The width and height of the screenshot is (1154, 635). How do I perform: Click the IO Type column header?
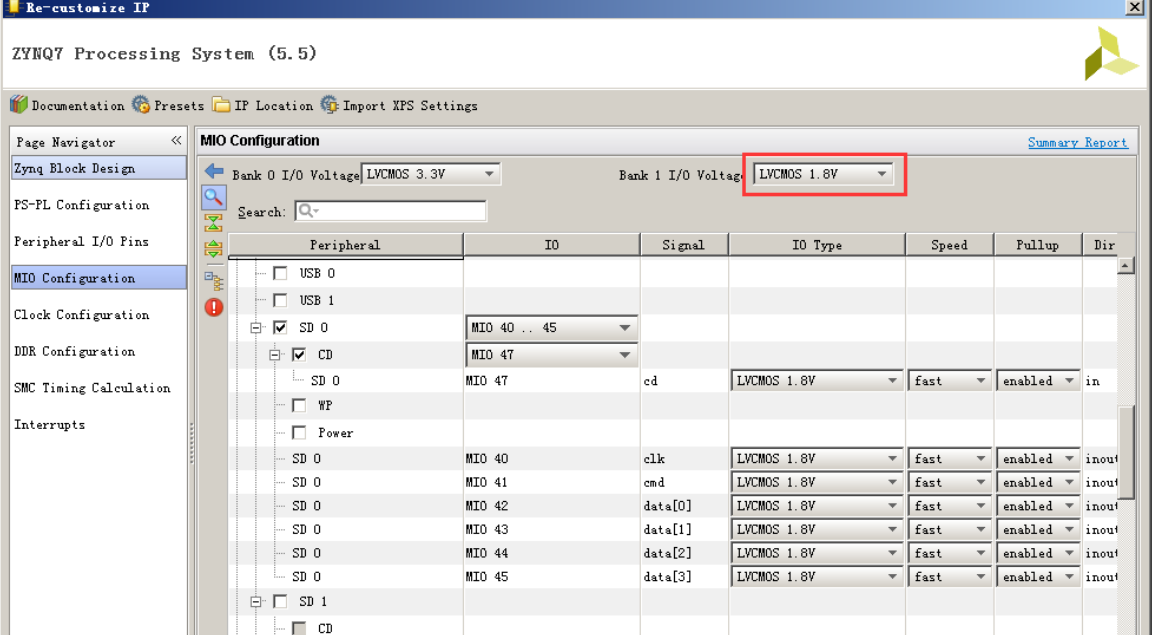tap(817, 245)
